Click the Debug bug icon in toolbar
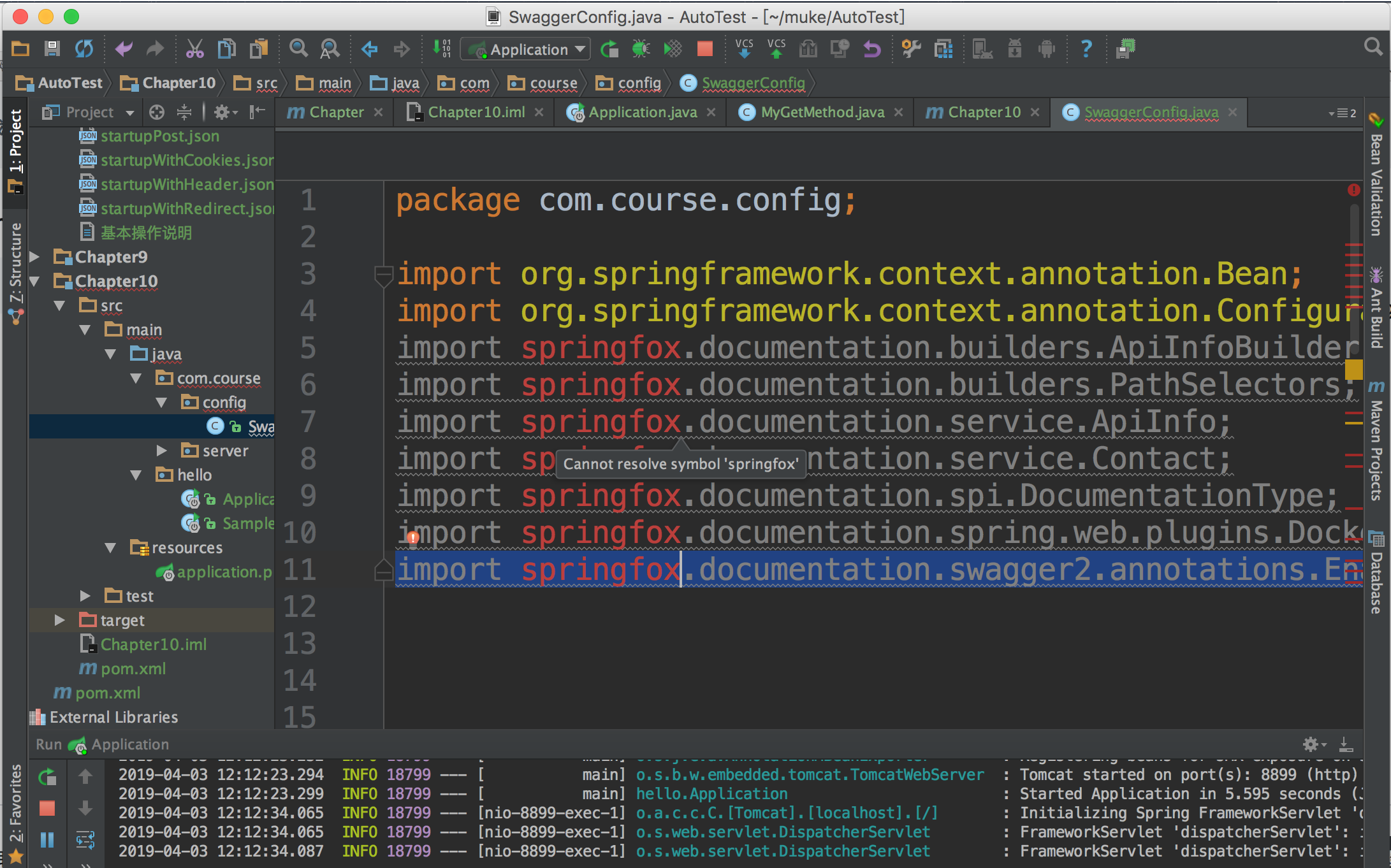The height and width of the screenshot is (868, 1391). coord(641,49)
